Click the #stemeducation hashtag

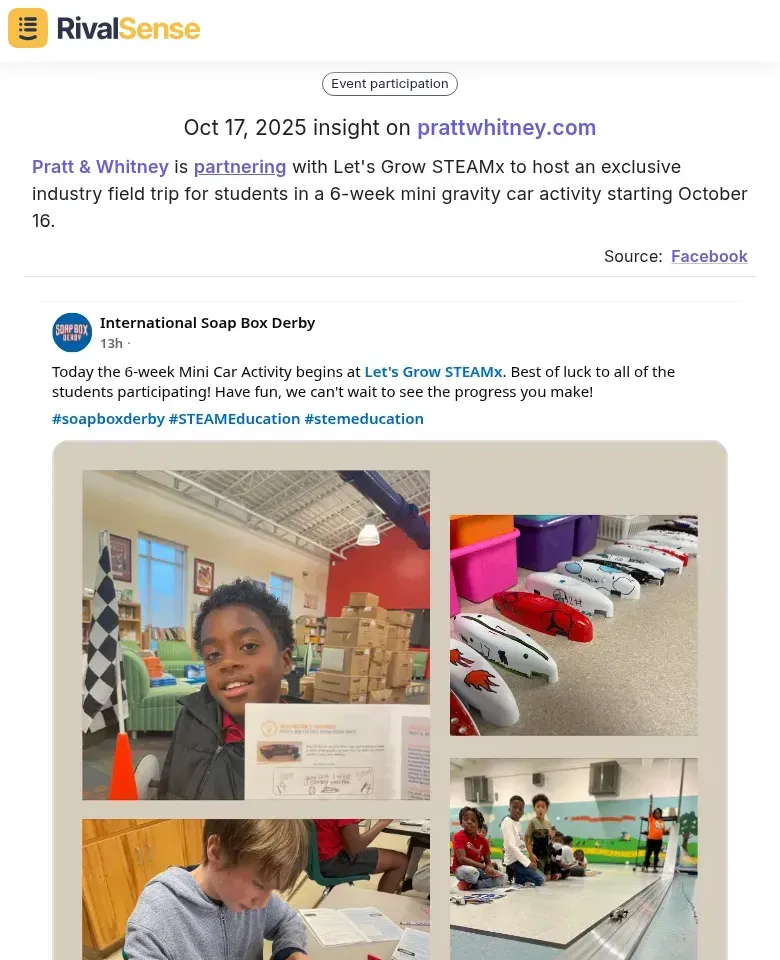click(x=364, y=419)
